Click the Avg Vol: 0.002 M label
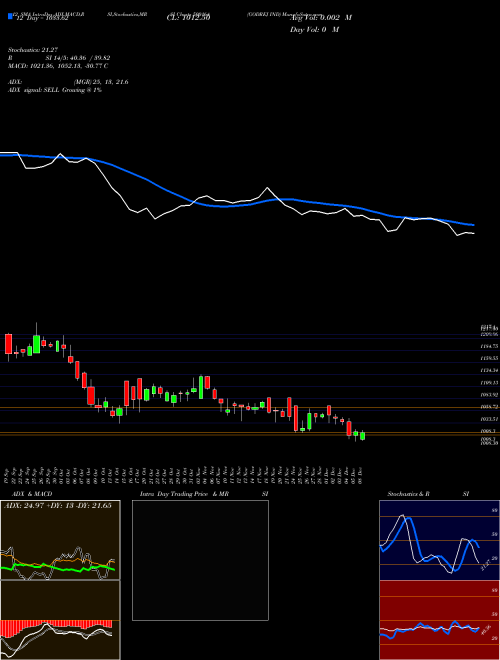 pyautogui.click(x=321, y=18)
